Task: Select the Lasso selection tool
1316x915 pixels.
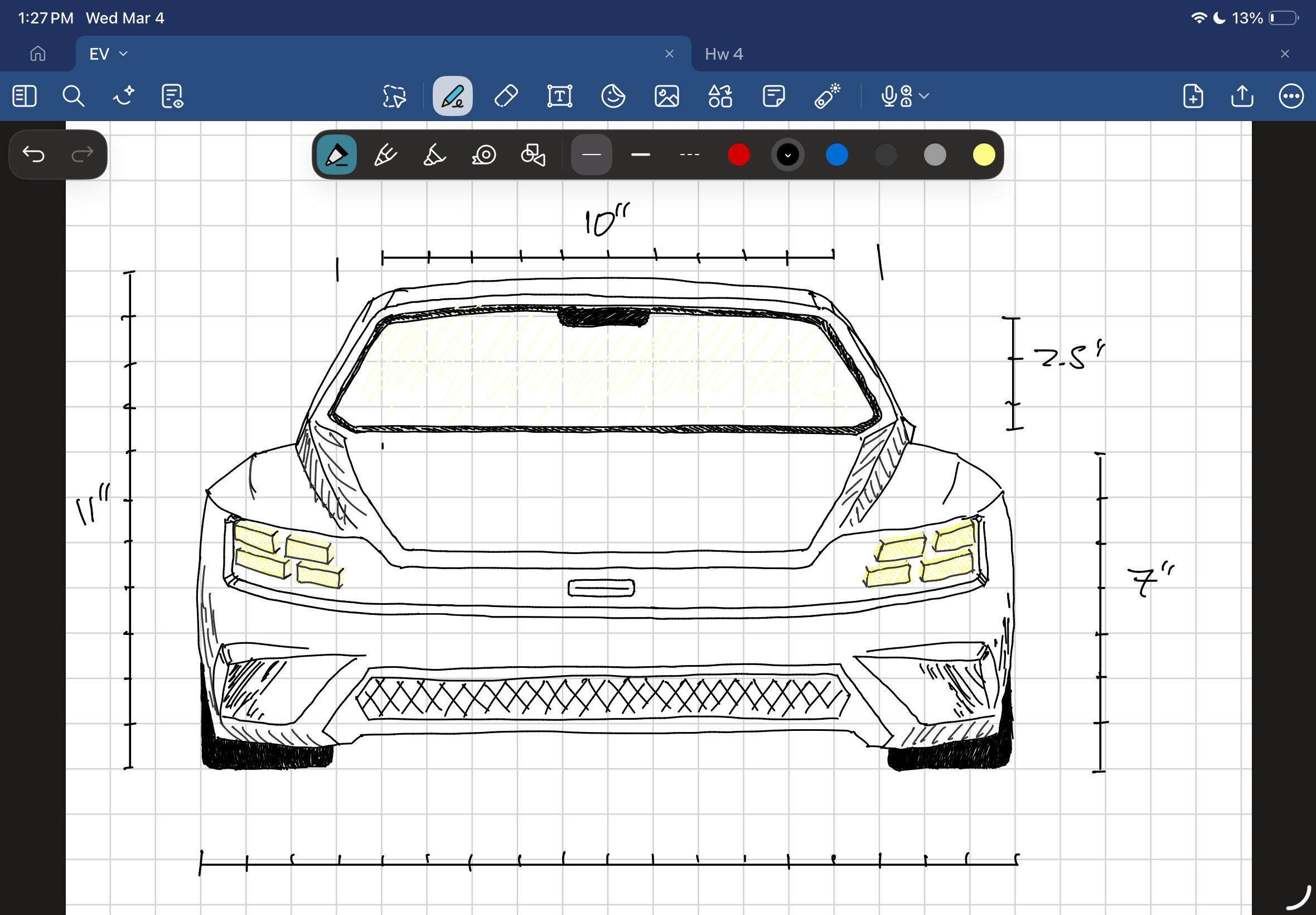Action: [394, 96]
